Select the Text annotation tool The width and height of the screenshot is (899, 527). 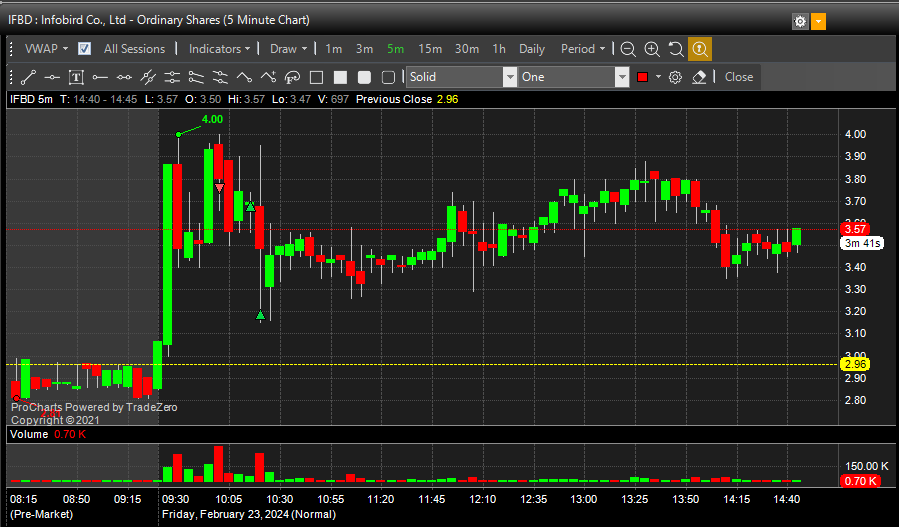[x=76, y=77]
